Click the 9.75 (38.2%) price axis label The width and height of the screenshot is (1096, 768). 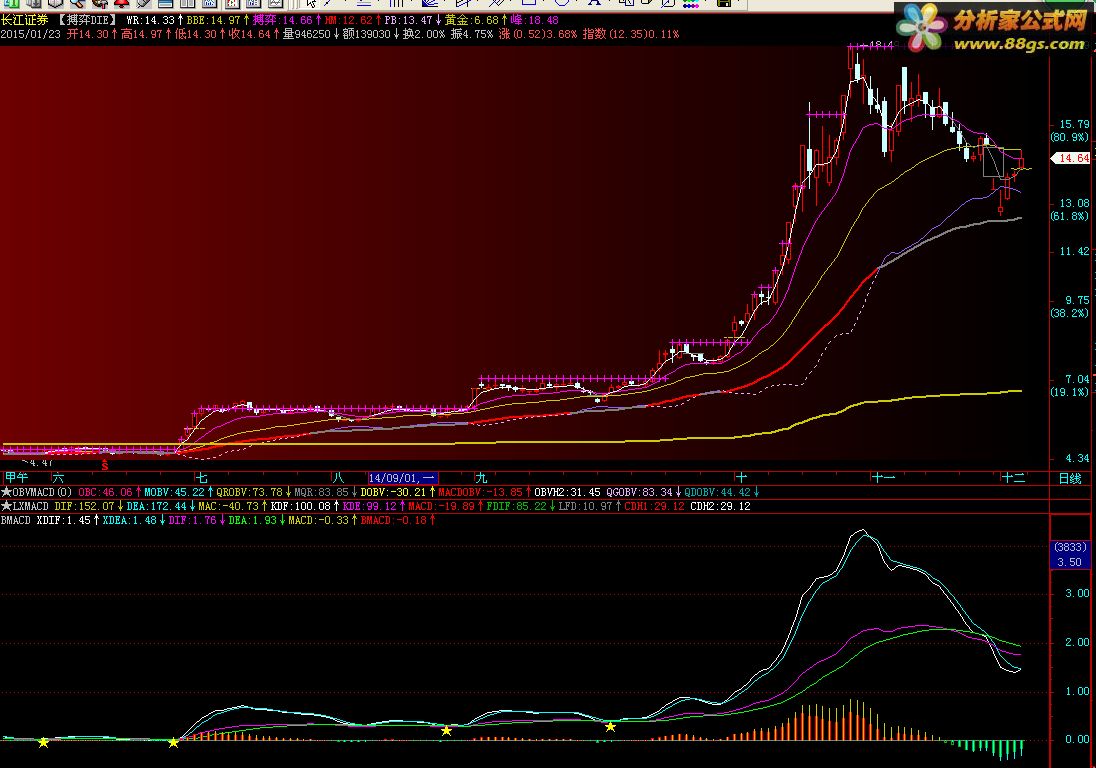point(1071,306)
